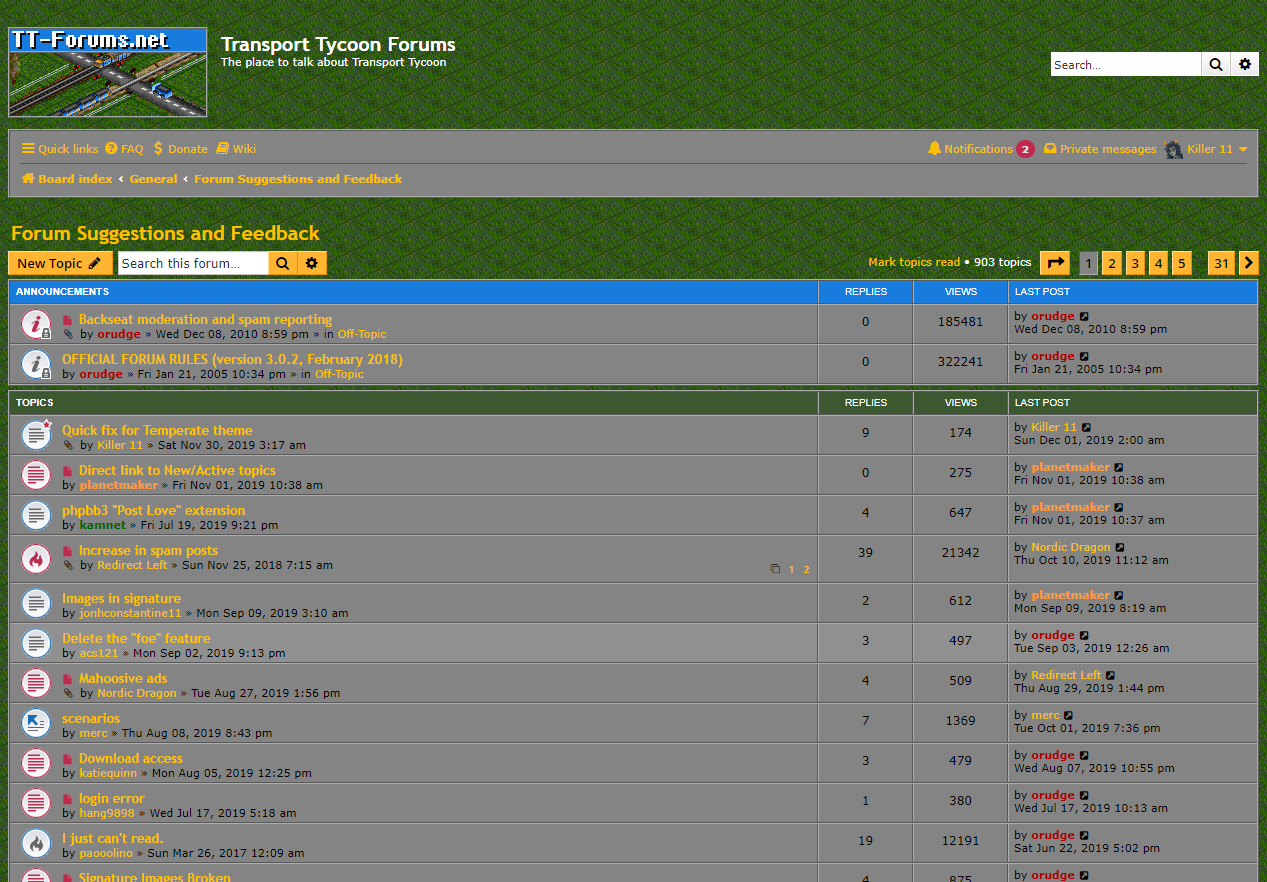The width and height of the screenshot is (1267, 882).
Task: Open the Notifications dropdown
Action: [x=980, y=149]
